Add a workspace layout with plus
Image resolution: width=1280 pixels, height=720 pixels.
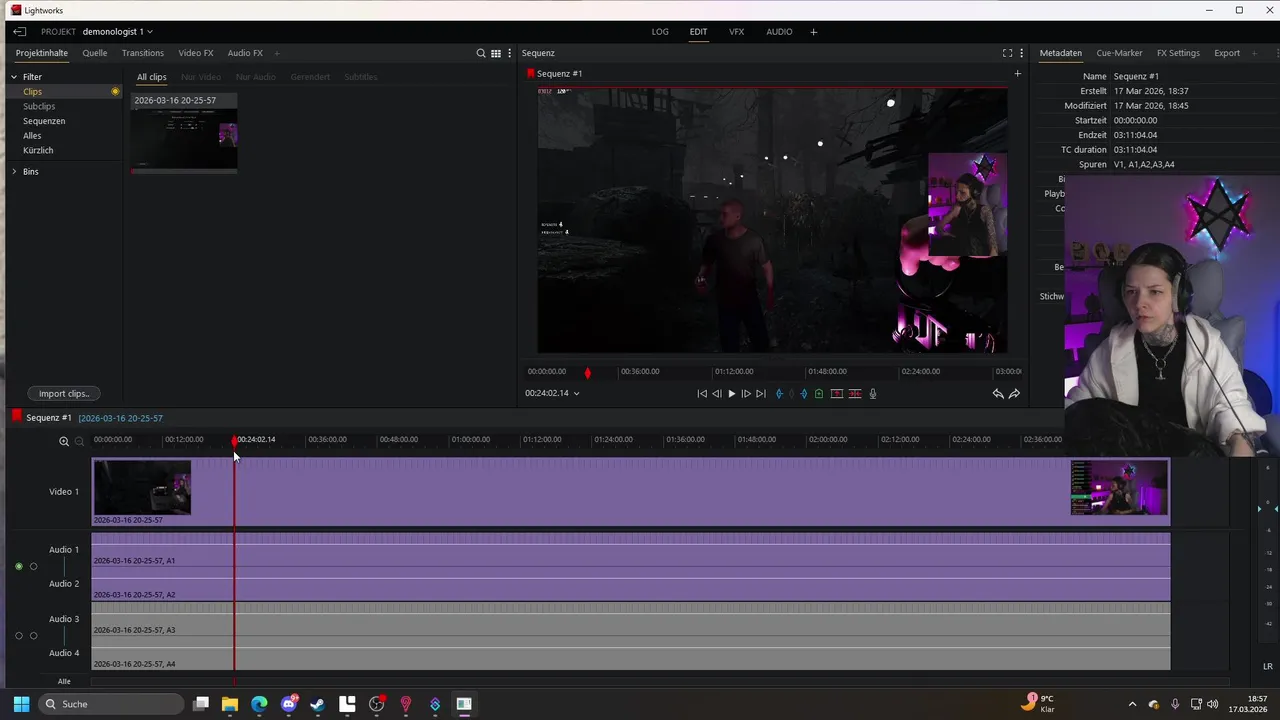pyautogui.click(x=813, y=32)
